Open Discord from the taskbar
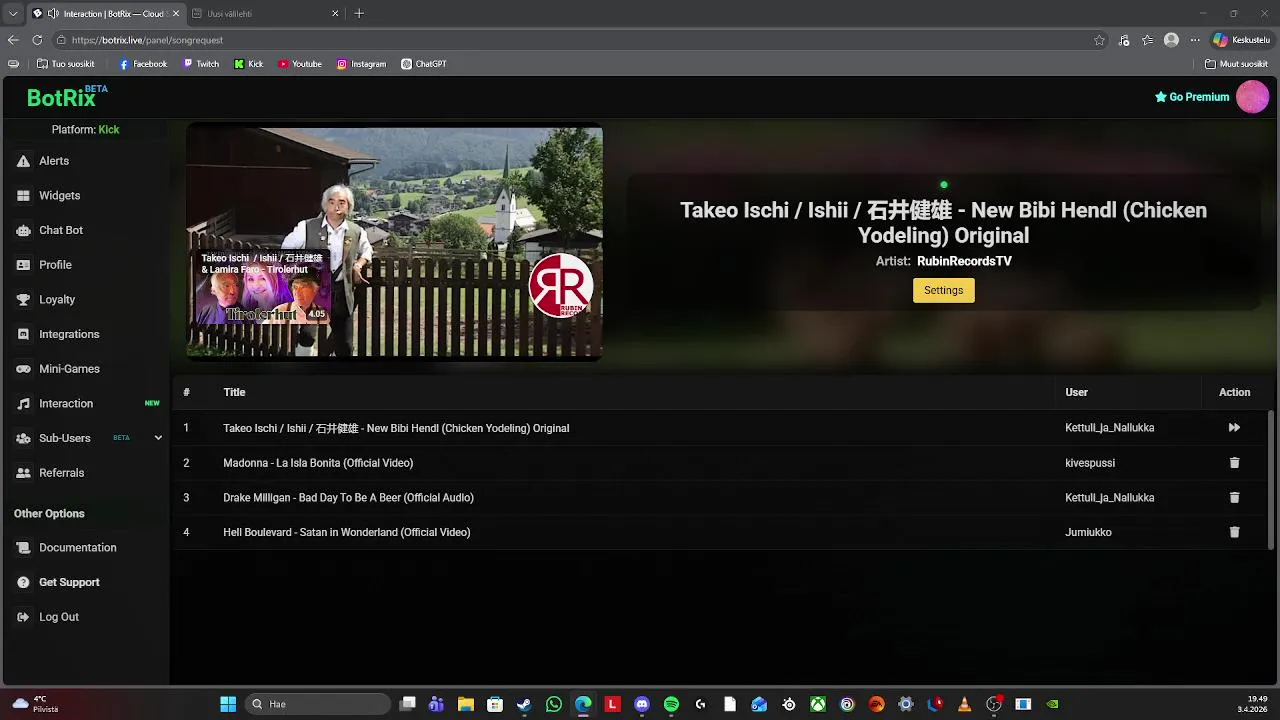This screenshot has height=720, width=1280. 642,704
